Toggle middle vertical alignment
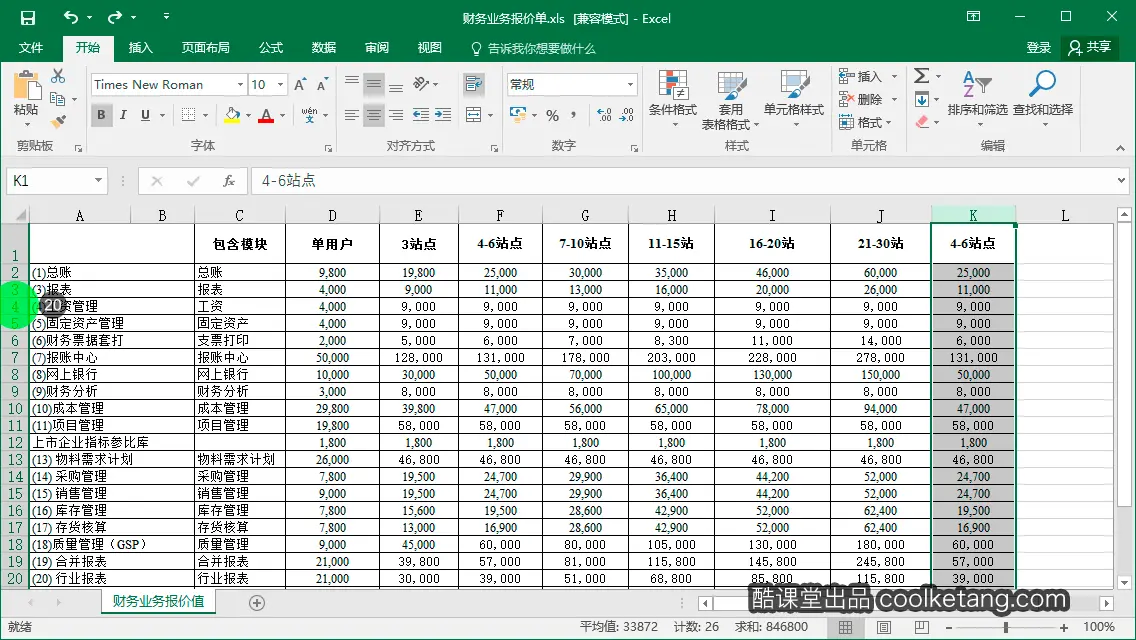The height and width of the screenshot is (640, 1136). 374,84
